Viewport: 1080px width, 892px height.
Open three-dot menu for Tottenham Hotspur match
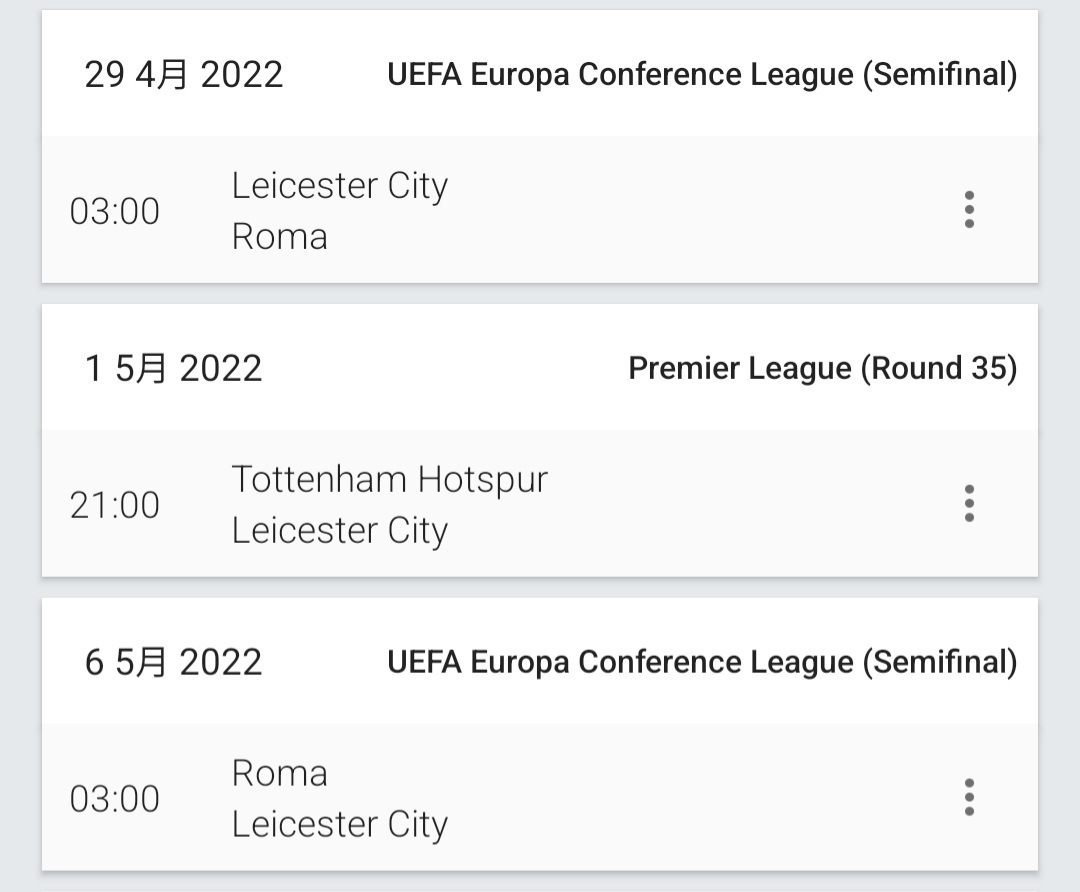969,504
